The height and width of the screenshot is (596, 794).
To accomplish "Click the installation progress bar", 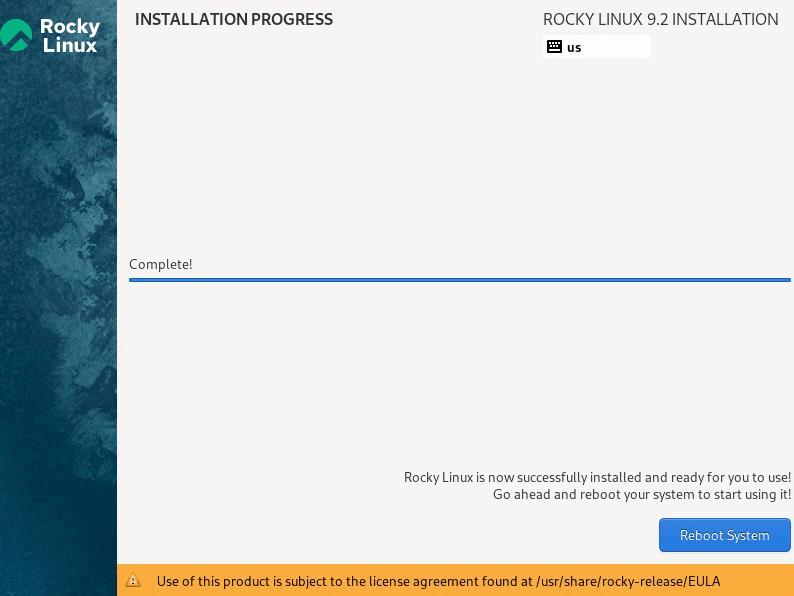I will [459, 280].
